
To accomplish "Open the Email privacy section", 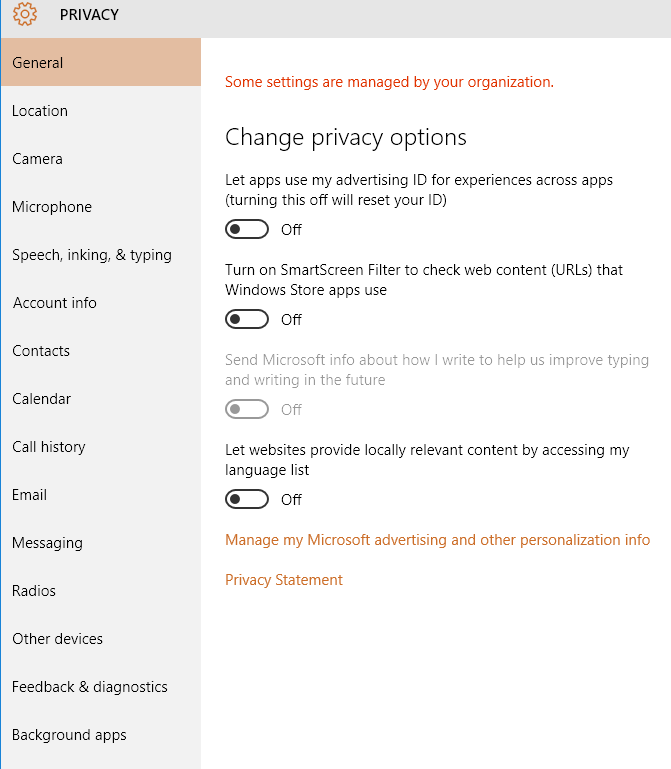I will [x=30, y=495].
